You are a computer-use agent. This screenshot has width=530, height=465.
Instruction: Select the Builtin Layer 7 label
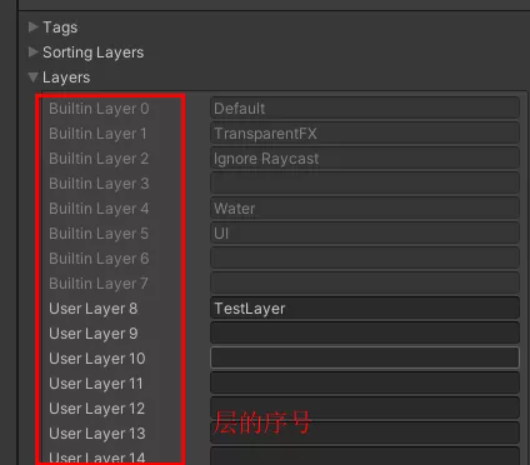point(99,284)
